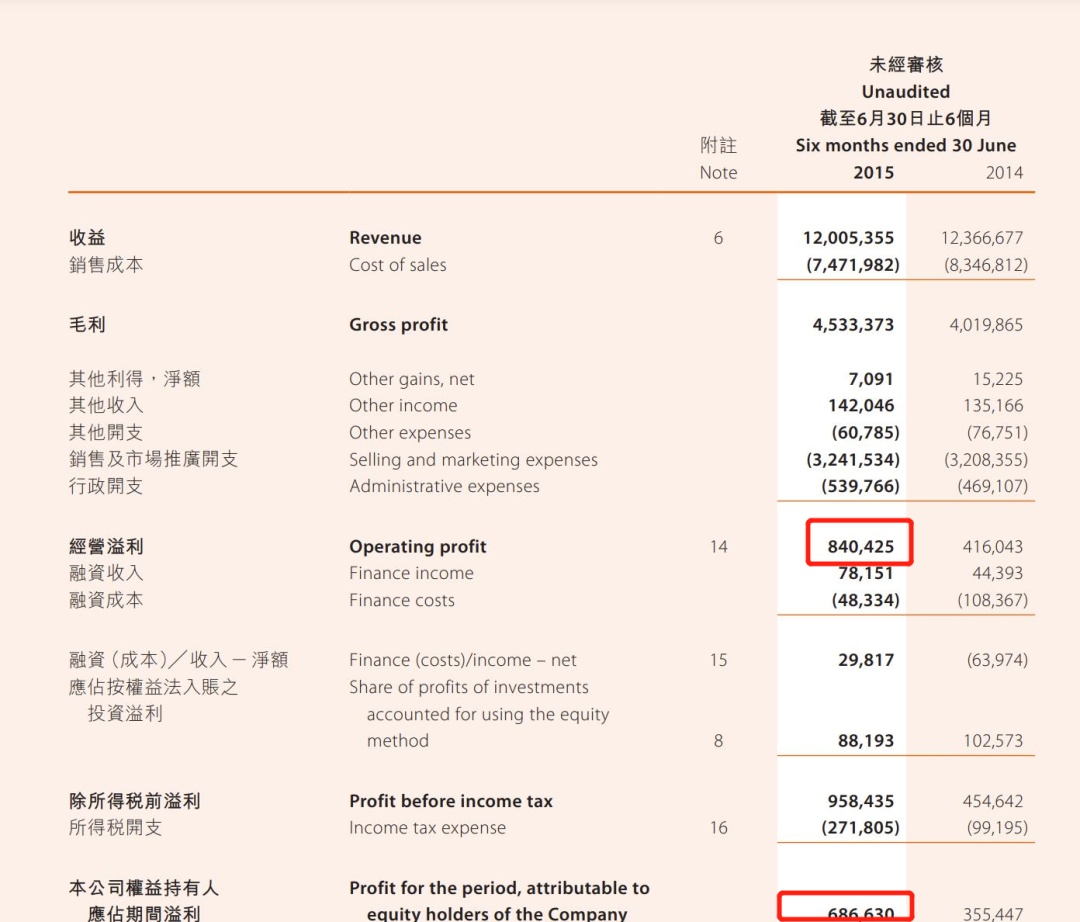The width and height of the screenshot is (1080, 922).
Task: Select the '2014' column header
Action: [1004, 172]
